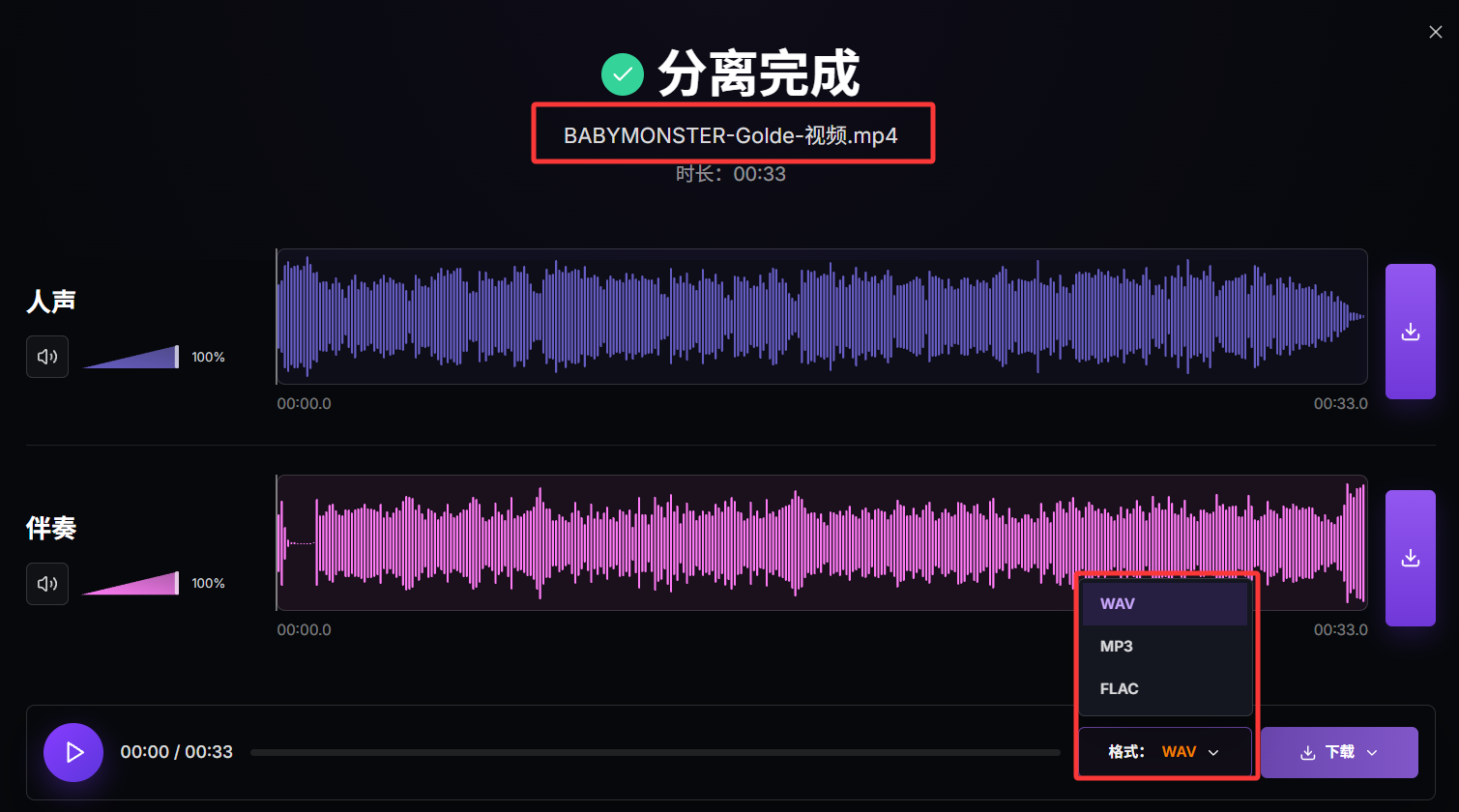The width and height of the screenshot is (1459, 812).
Task: Close the separation result dialog
Action: click(1436, 32)
